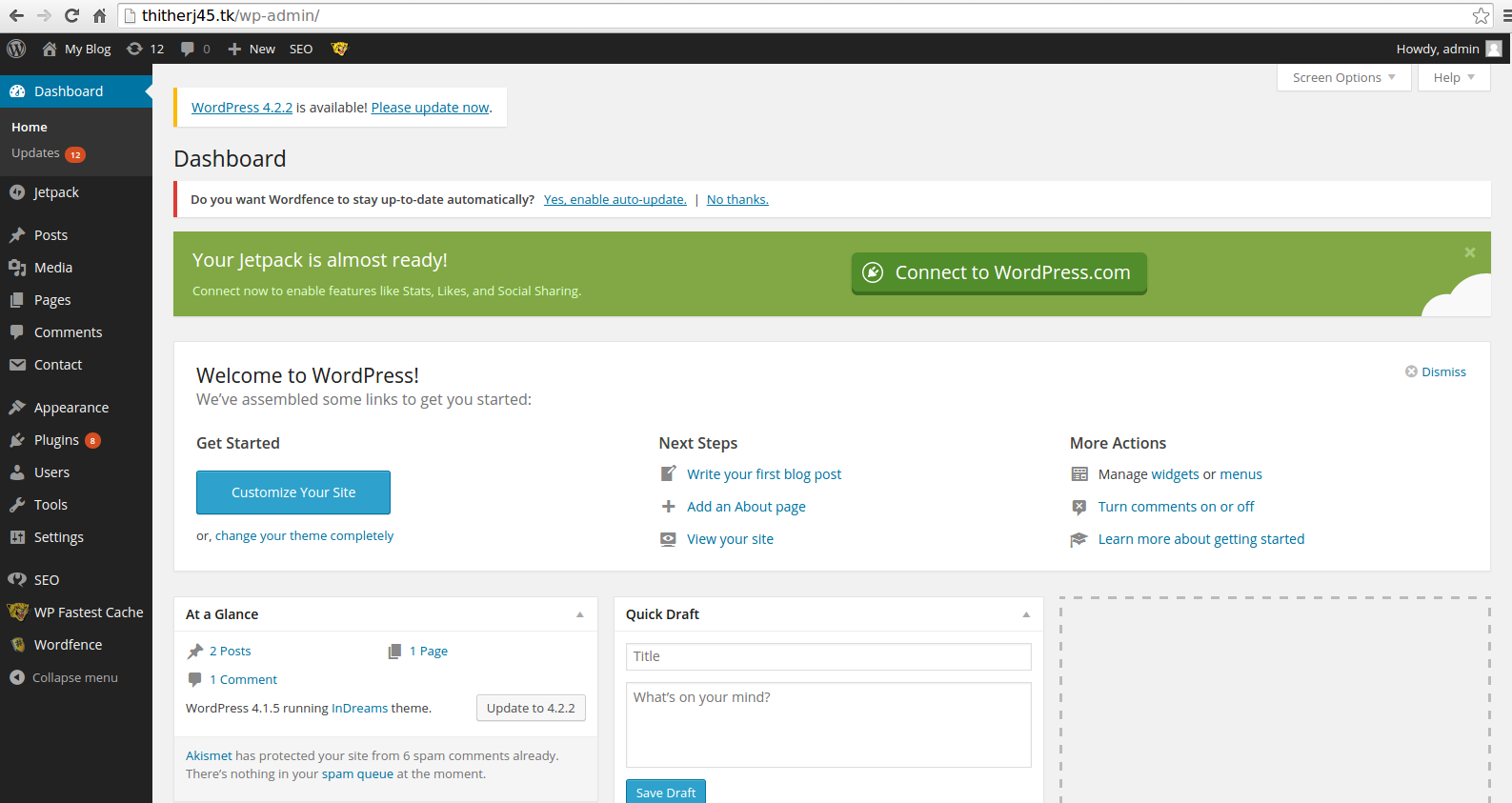Click the browser home icon
This screenshot has width=1512, height=803.
pos(99,15)
